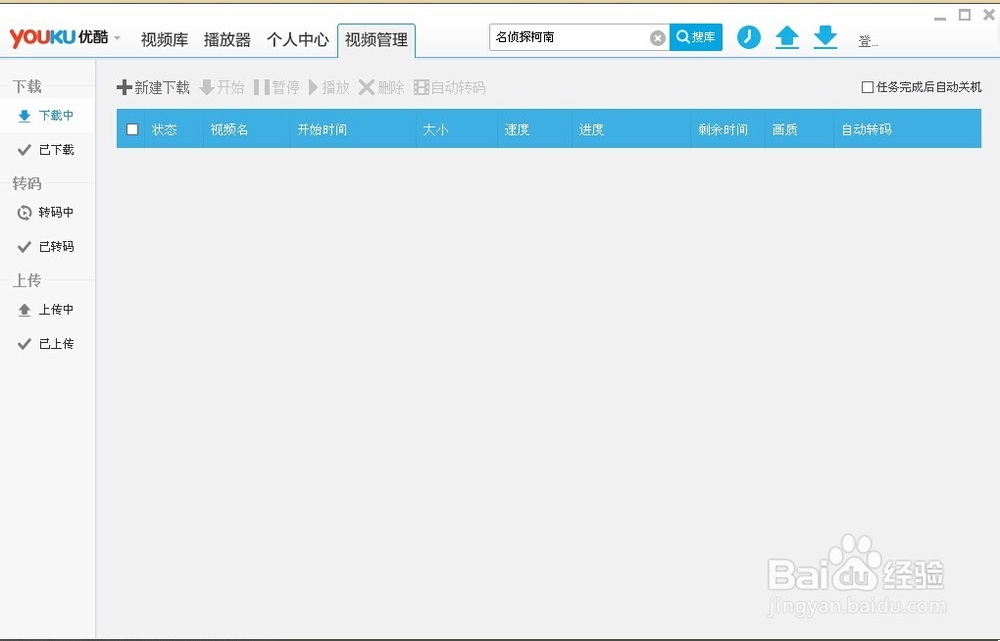Check the box before 已转码 entry
The image size is (1000, 641).
[x=24, y=247]
